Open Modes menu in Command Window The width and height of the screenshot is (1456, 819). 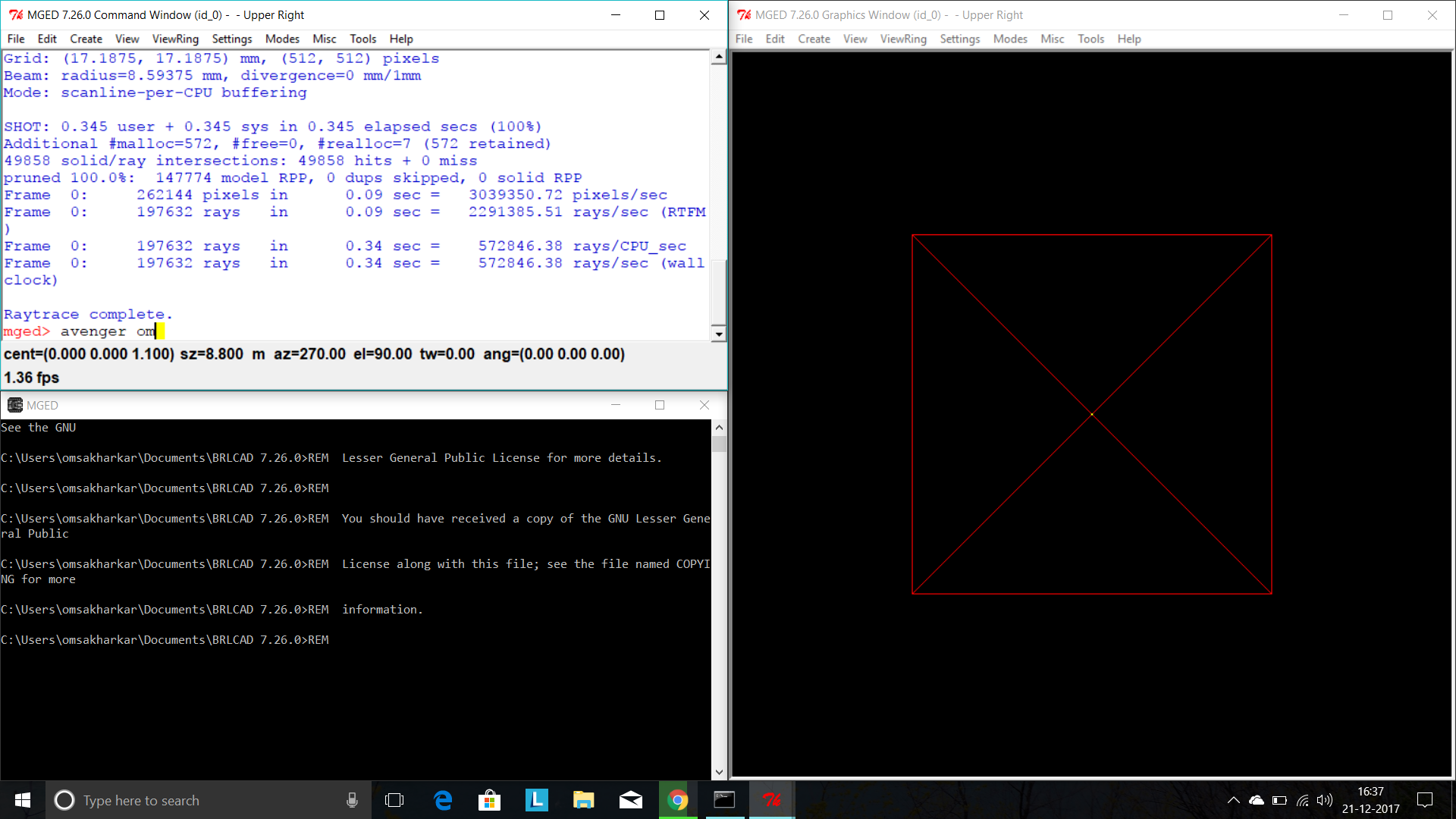click(282, 39)
